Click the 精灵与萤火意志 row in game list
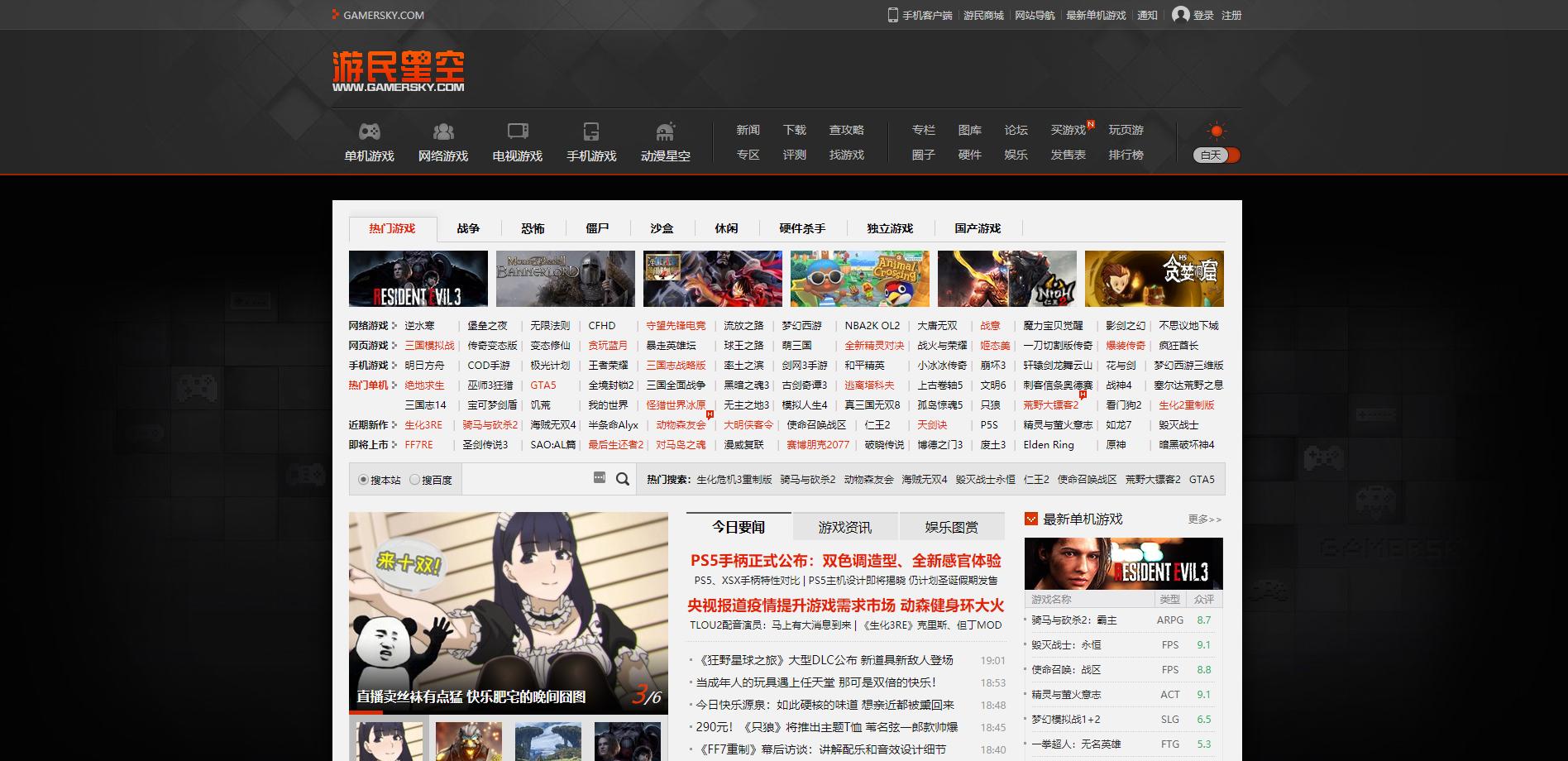Image resolution: width=1568 pixels, height=761 pixels. (1124, 695)
